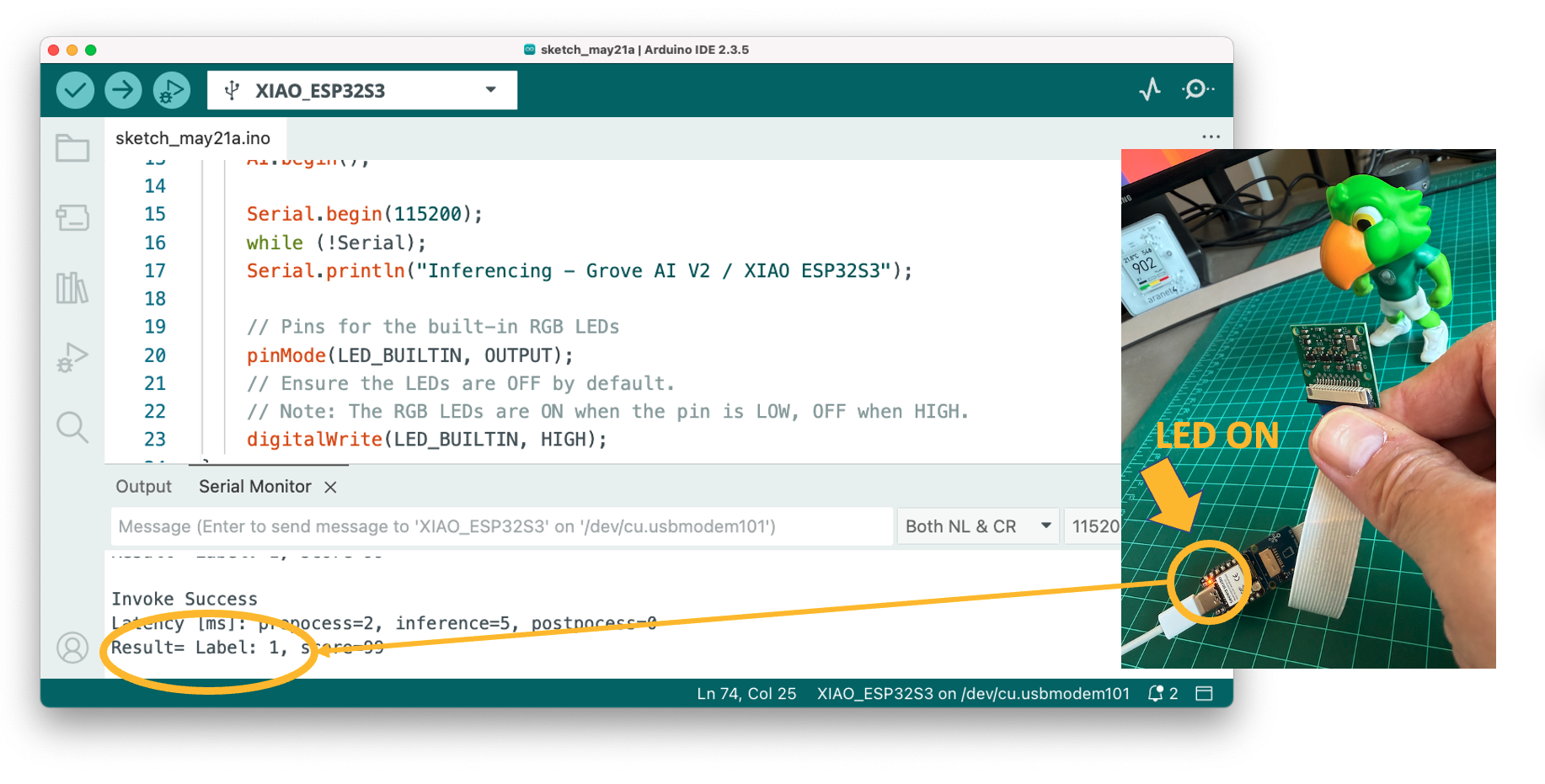
Task: Open notifications bell in status bar
Action: [x=1157, y=693]
